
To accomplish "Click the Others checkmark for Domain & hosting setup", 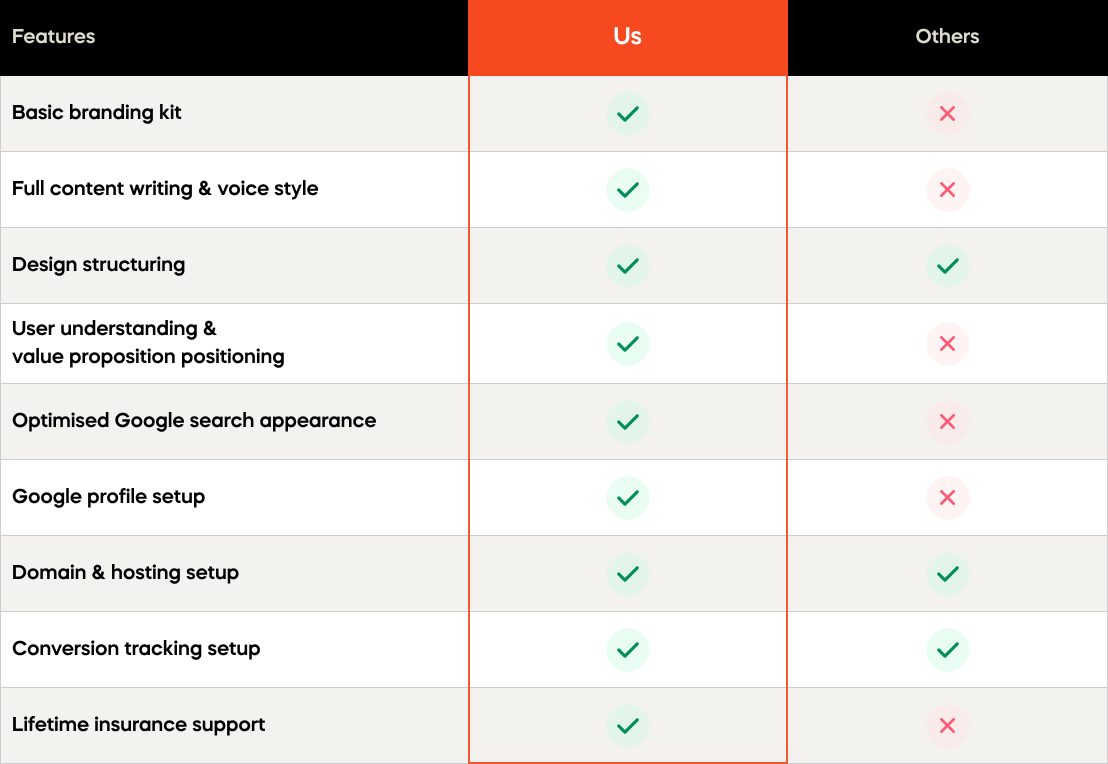I will [x=947, y=574].
